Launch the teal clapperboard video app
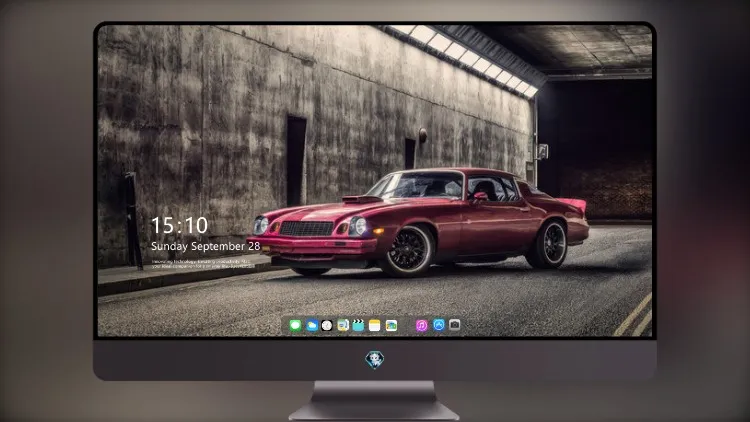This screenshot has width=750, height=422. (358, 325)
